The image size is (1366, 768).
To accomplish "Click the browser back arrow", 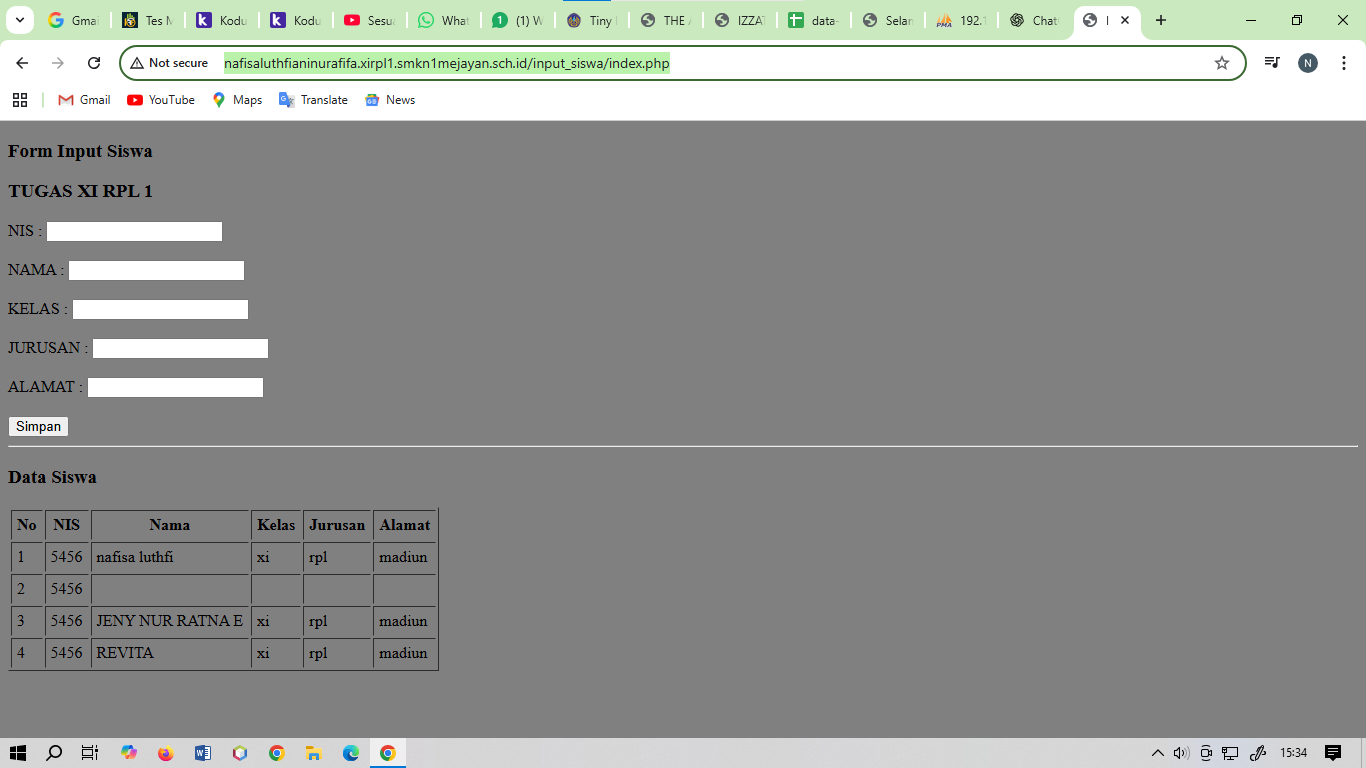I will [x=22, y=63].
